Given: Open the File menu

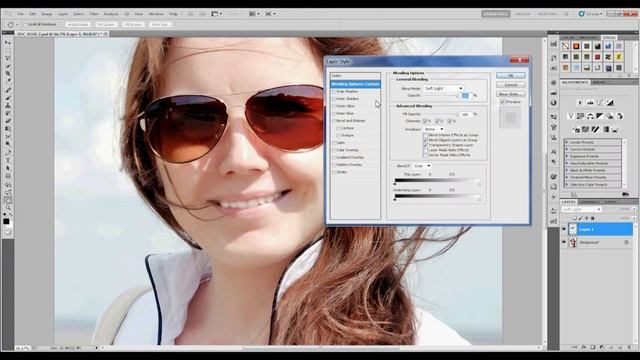Looking at the screenshot, I should (20, 14).
